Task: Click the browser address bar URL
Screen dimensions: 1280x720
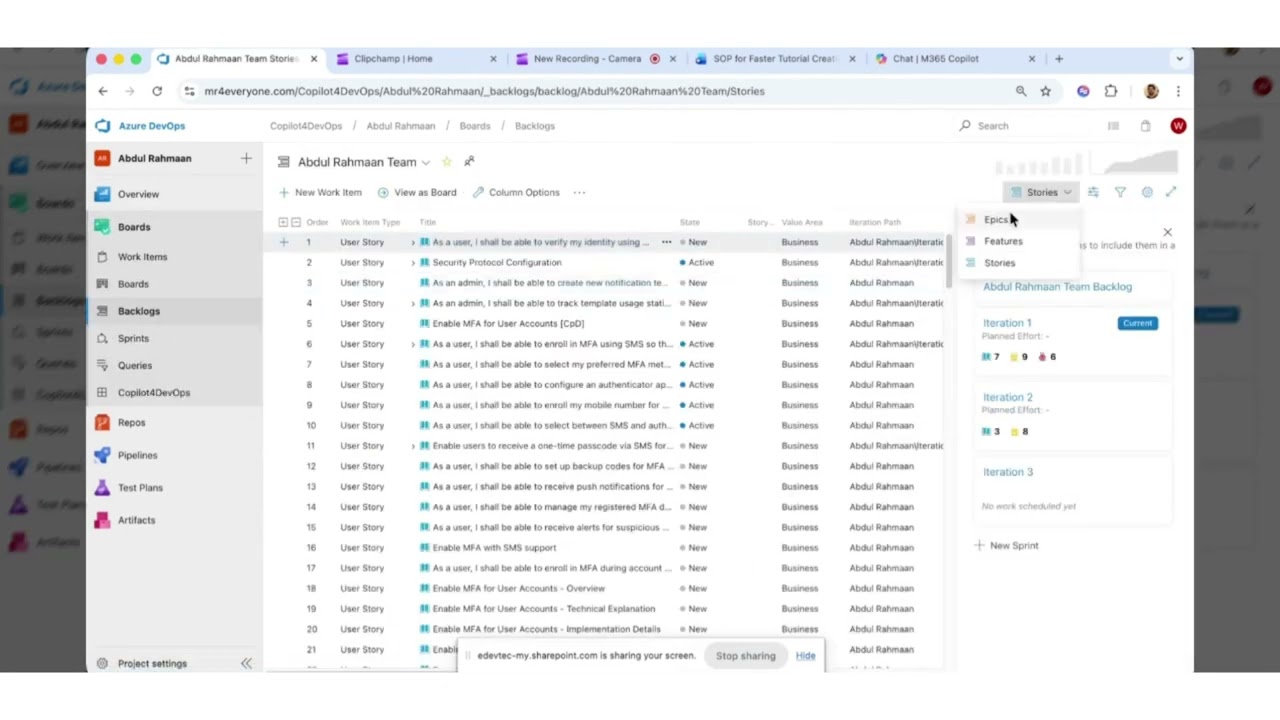Action: tap(484, 91)
